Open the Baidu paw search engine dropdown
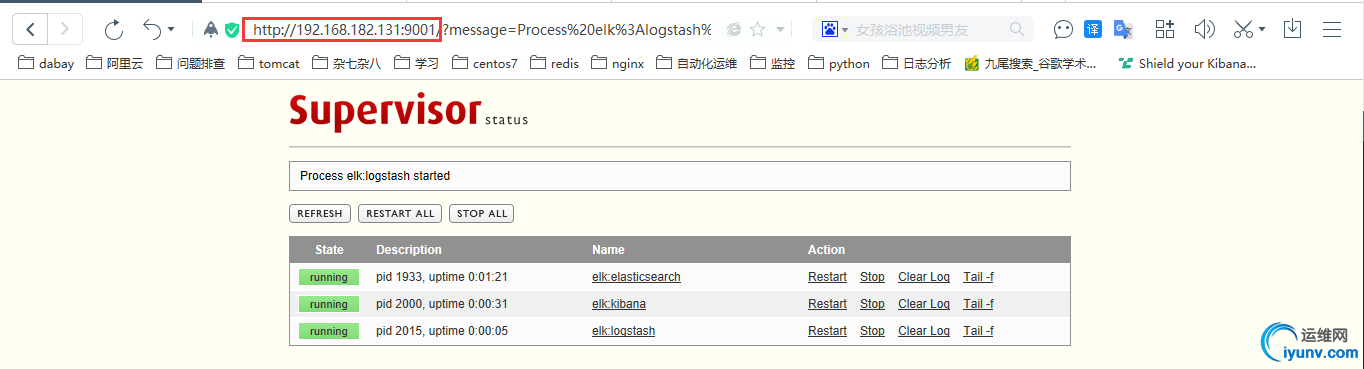The width and height of the screenshot is (1364, 369). click(x=835, y=30)
